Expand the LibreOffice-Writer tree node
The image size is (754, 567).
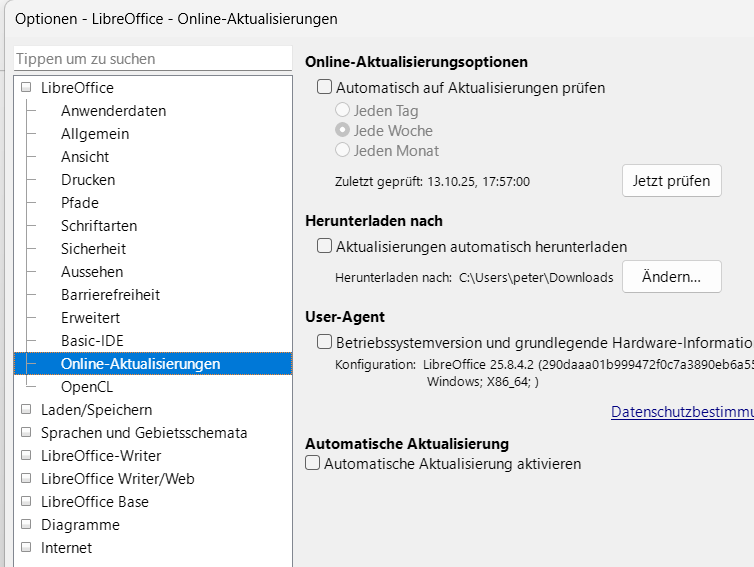point(26,456)
